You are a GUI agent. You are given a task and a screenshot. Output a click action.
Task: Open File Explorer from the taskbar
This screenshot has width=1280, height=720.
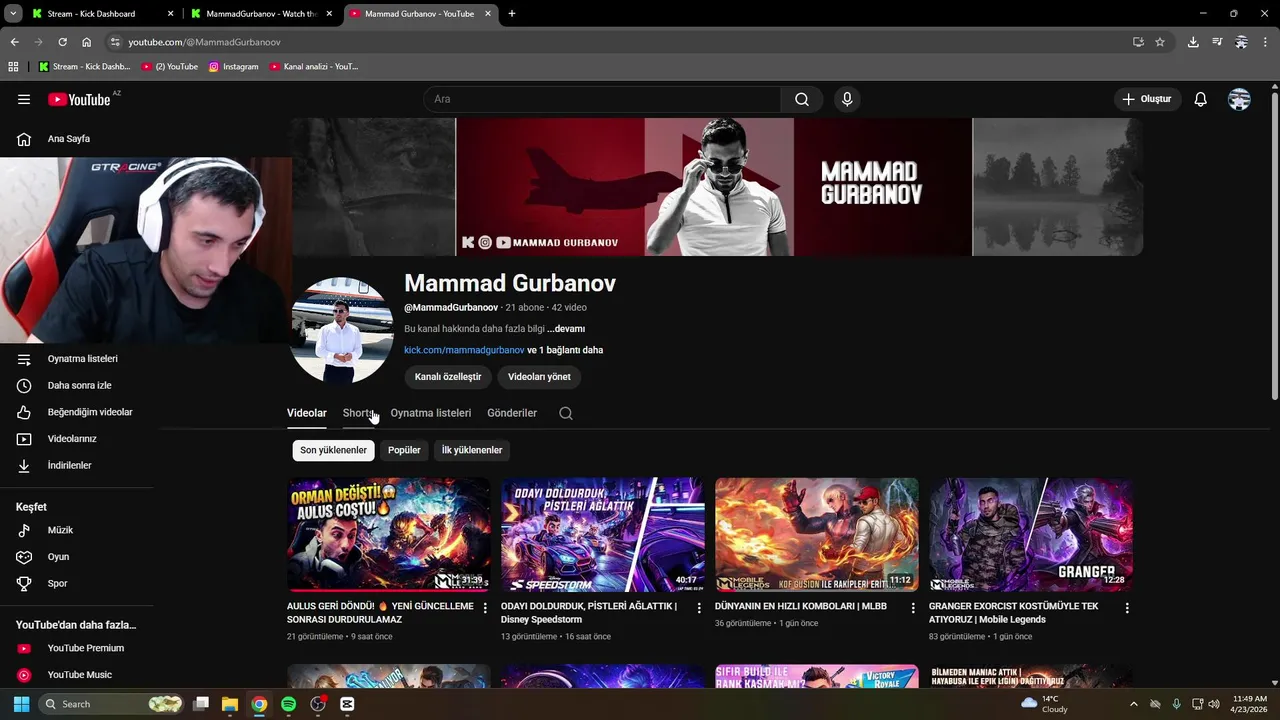tap(229, 704)
